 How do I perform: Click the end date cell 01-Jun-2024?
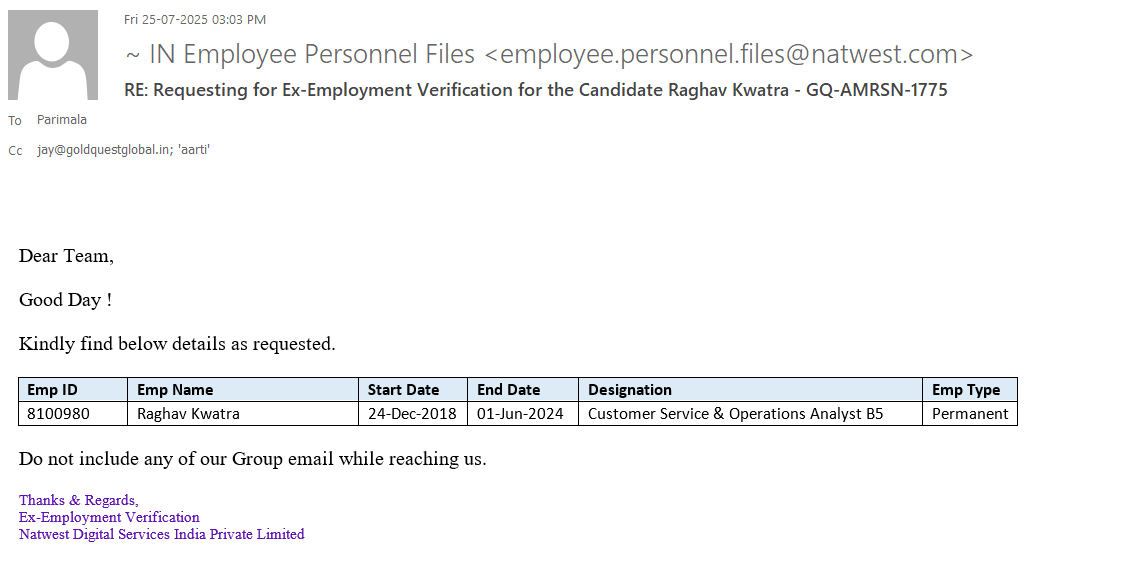(520, 414)
